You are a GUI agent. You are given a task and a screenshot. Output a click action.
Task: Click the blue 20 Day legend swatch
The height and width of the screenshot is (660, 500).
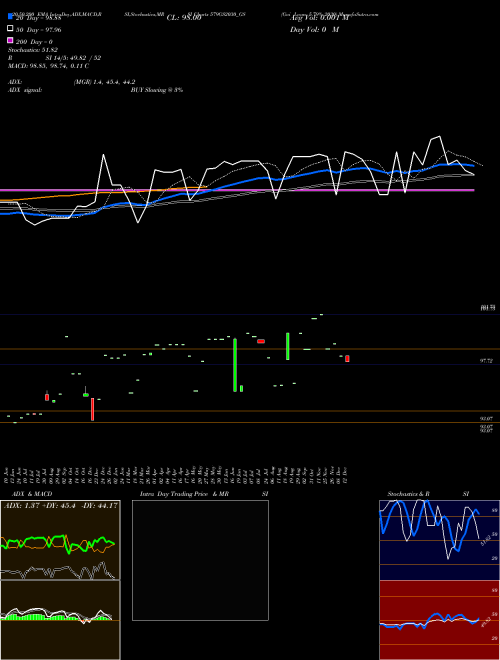[x=10, y=17]
